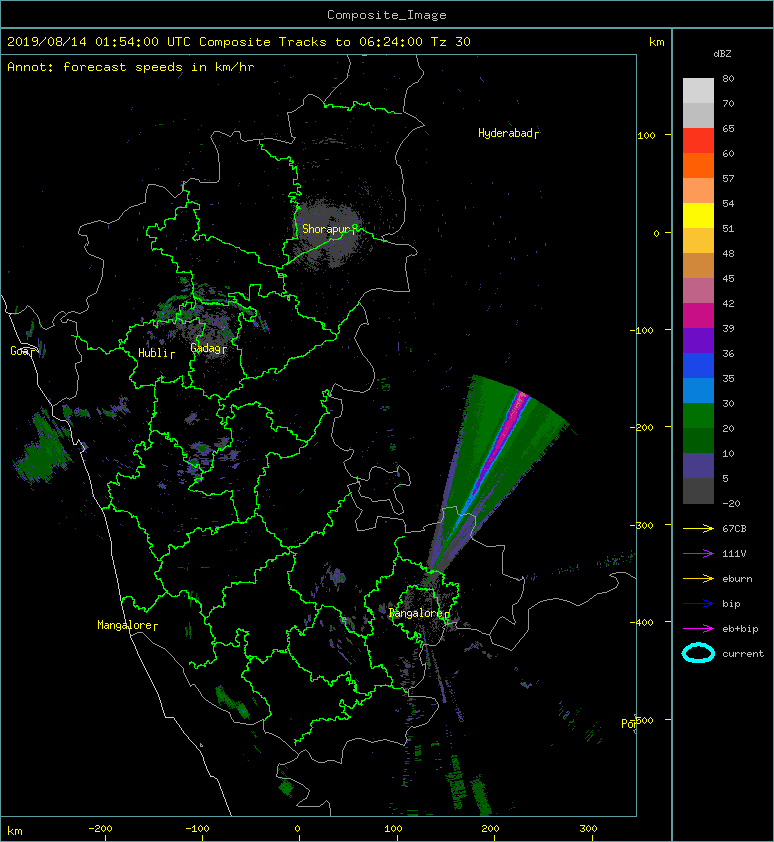Click the -400 tick on the vertical axis
The image size is (774, 842).
click(x=642, y=622)
